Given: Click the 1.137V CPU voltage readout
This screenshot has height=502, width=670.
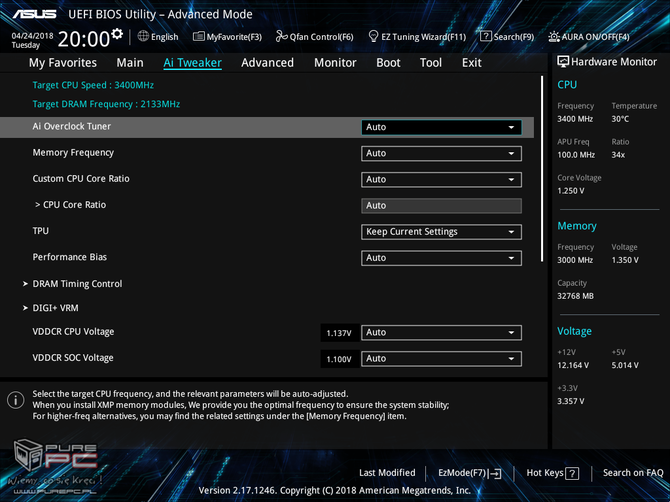Looking at the screenshot, I should (x=339, y=333).
